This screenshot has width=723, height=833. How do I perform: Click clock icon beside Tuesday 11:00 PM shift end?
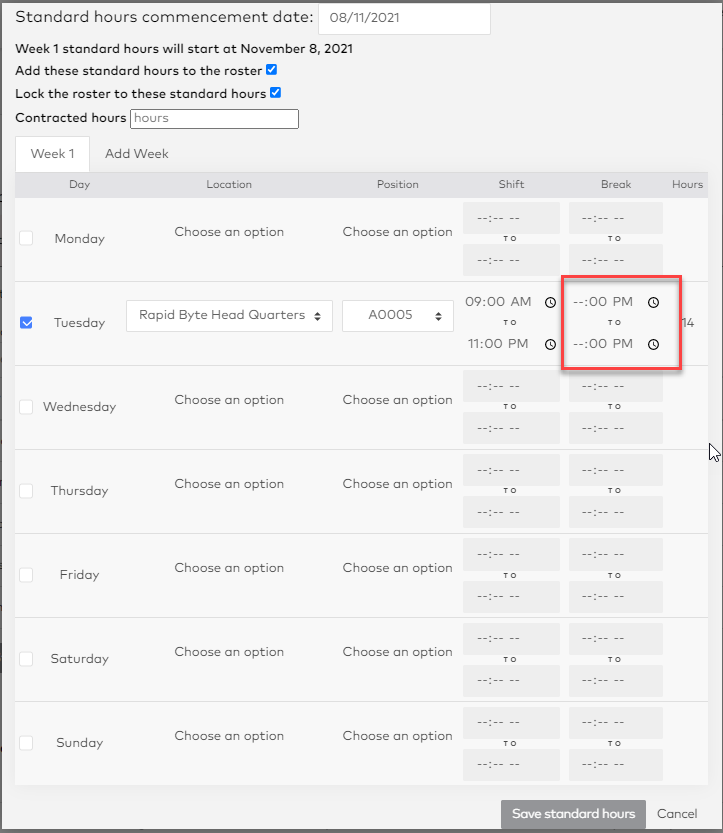[550, 344]
